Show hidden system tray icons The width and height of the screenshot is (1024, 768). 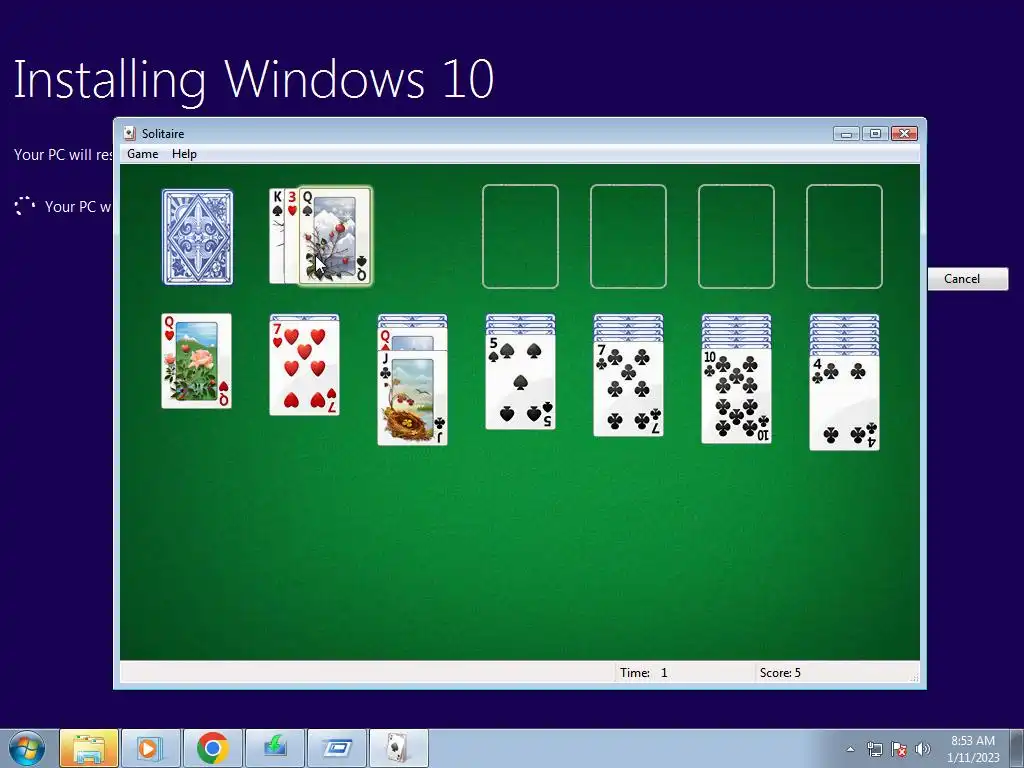click(x=850, y=749)
